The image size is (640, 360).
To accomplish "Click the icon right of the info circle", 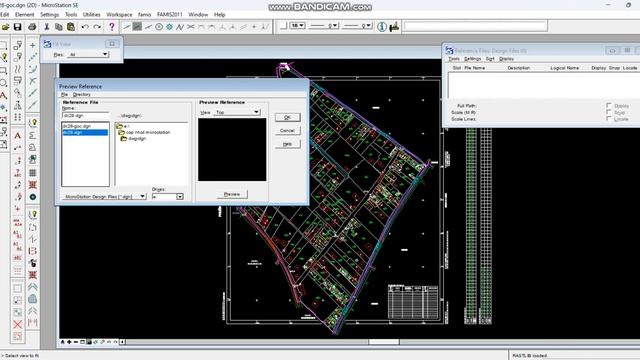I will click(394, 27).
